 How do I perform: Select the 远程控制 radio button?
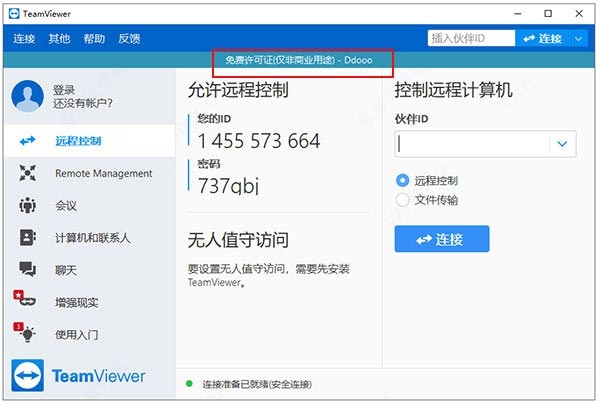pos(403,181)
